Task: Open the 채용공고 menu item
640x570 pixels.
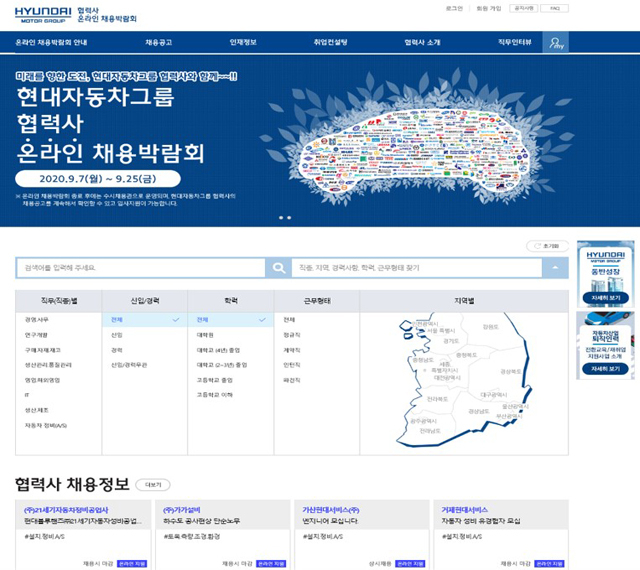Action: (x=158, y=42)
